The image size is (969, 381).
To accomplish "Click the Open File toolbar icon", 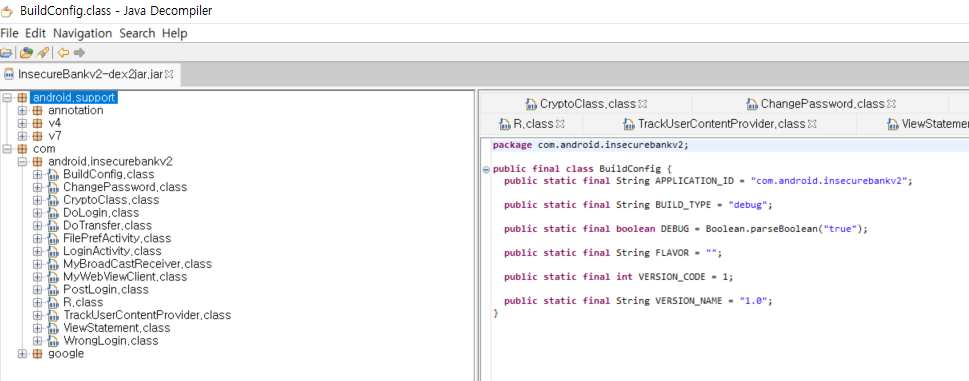I will (x=6, y=52).
